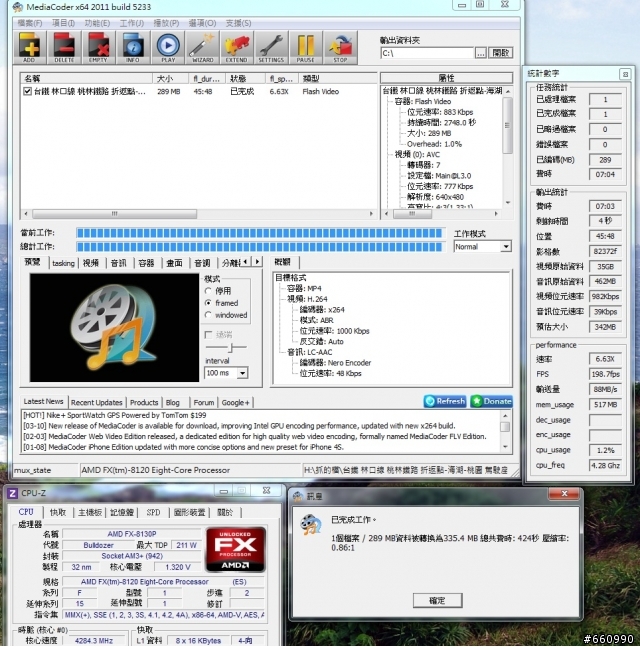640x647 pixels.
Task: Click the message dialog reel icon
Action: click(x=311, y=524)
